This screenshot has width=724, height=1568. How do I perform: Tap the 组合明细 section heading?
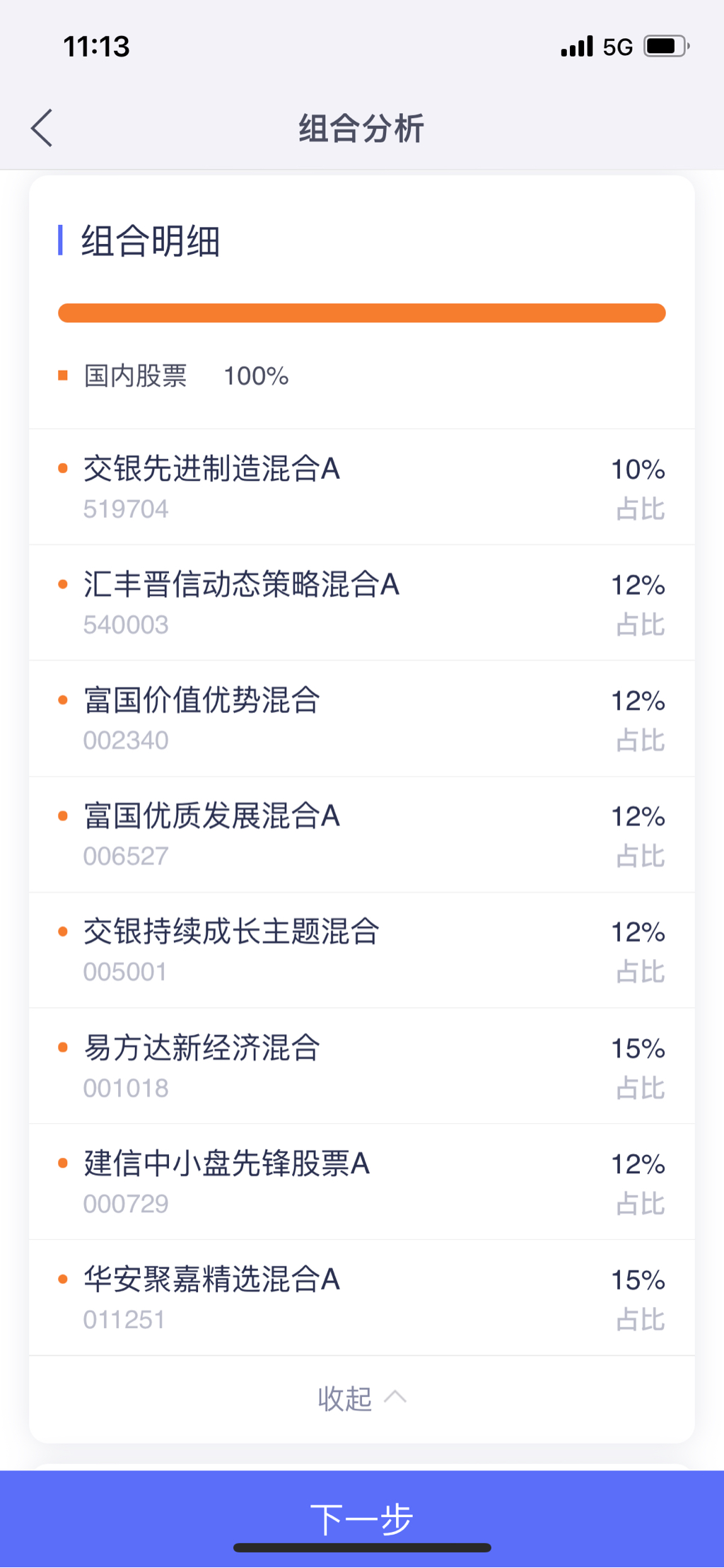(x=150, y=241)
